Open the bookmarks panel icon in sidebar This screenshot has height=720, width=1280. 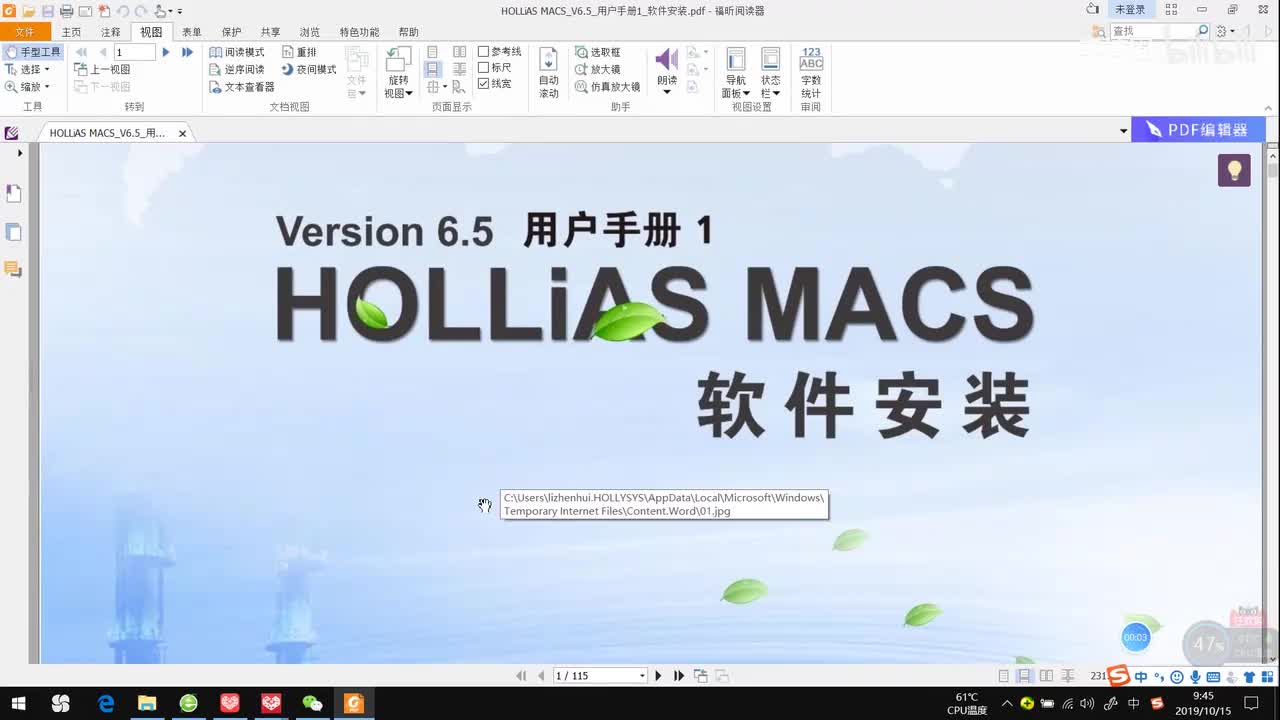click(x=14, y=194)
